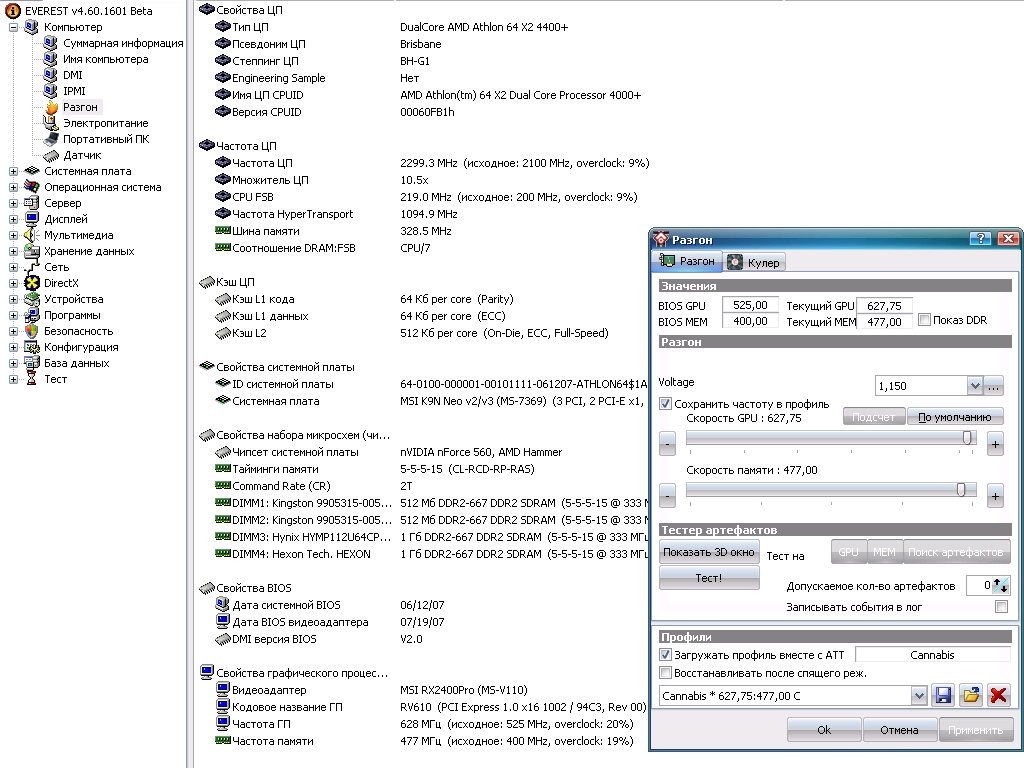Select the Устройства devices icon
1024x768 pixels.
31,299
